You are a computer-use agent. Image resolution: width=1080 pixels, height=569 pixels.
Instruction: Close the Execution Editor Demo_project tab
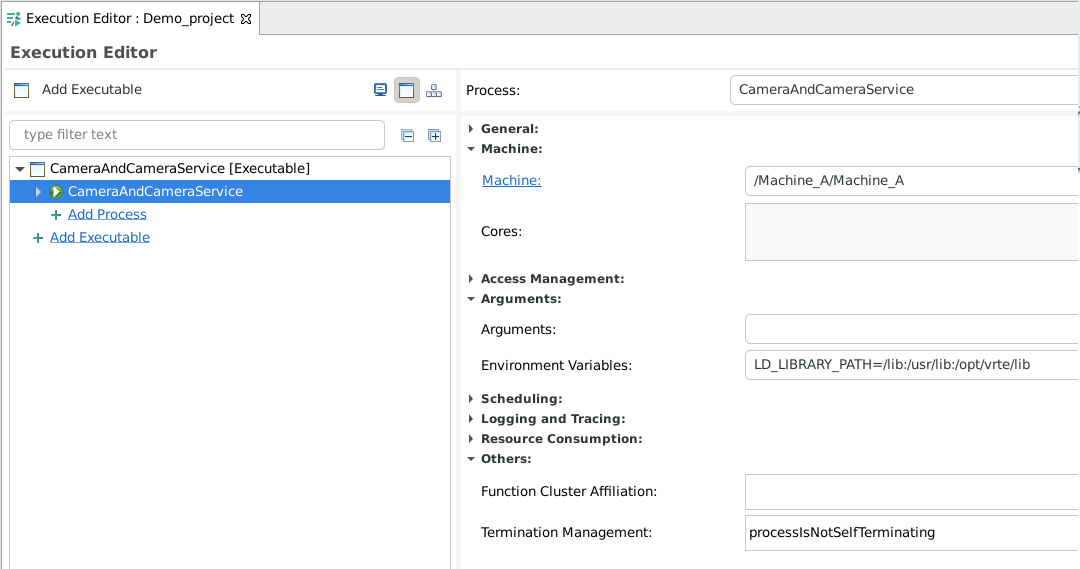pos(246,19)
